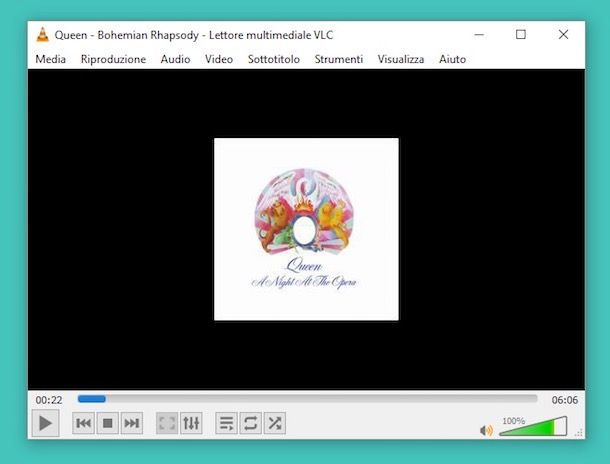
Task: Close the VLC window
Action: [x=563, y=35]
